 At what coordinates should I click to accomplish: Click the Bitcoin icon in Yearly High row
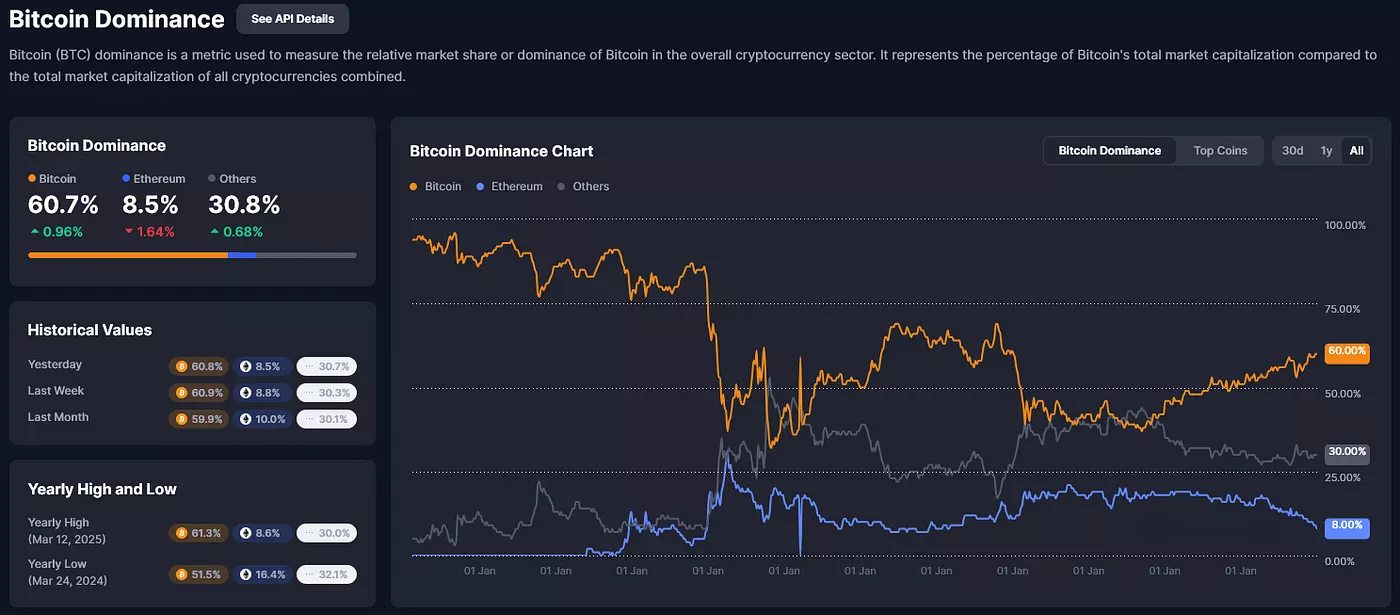pyautogui.click(x=181, y=533)
